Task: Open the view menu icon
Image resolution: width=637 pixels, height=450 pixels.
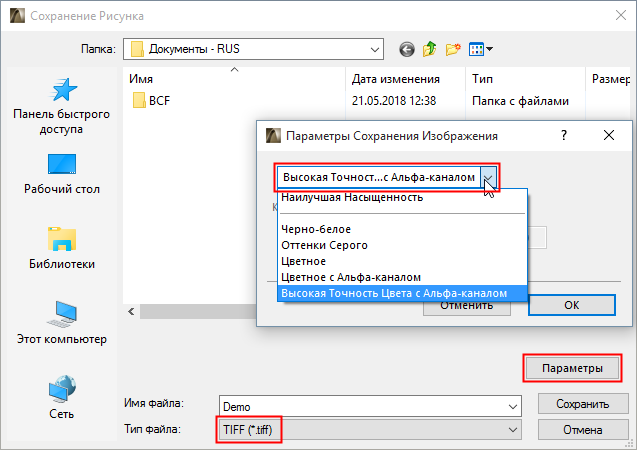Action: (x=481, y=49)
